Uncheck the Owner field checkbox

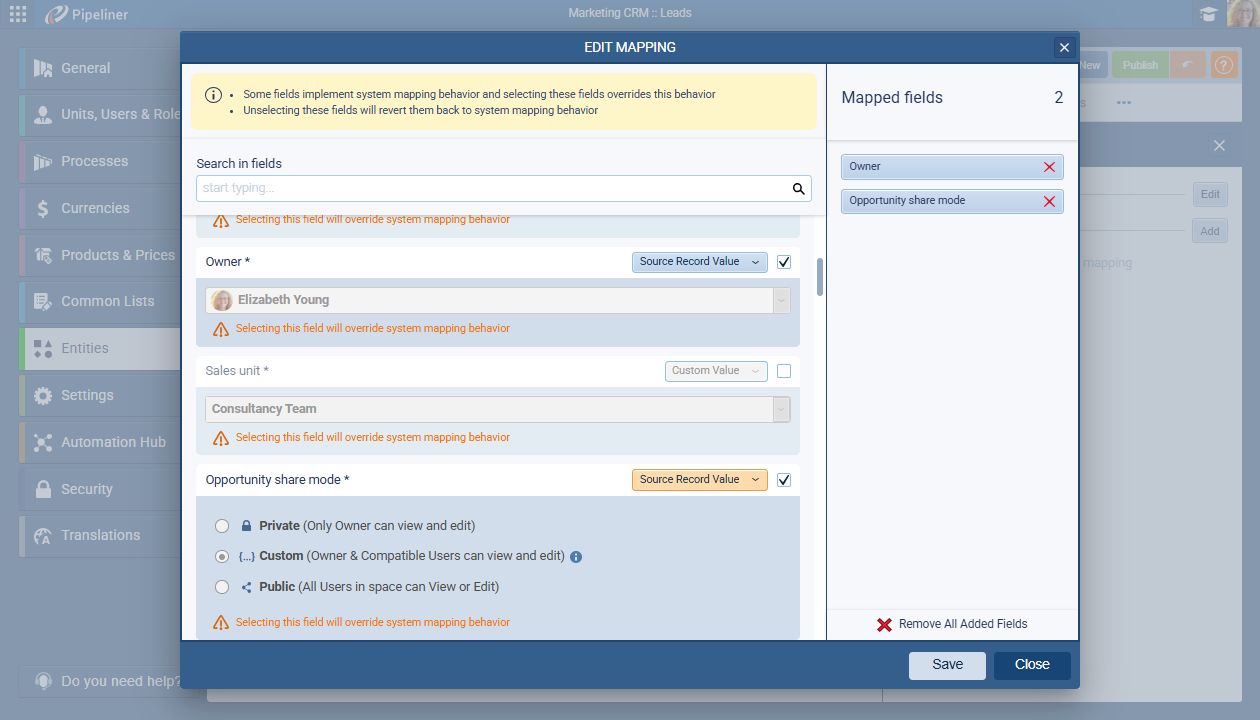click(784, 262)
